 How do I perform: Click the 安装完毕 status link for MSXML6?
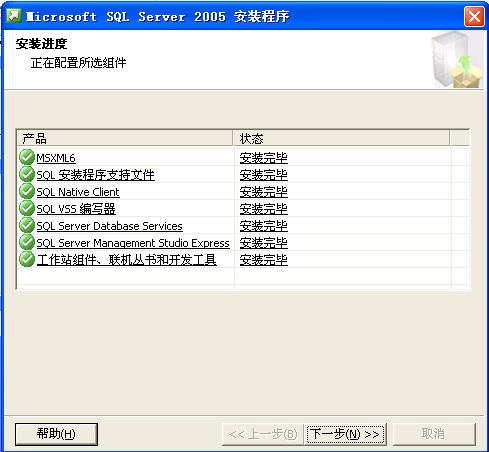click(263, 158)
